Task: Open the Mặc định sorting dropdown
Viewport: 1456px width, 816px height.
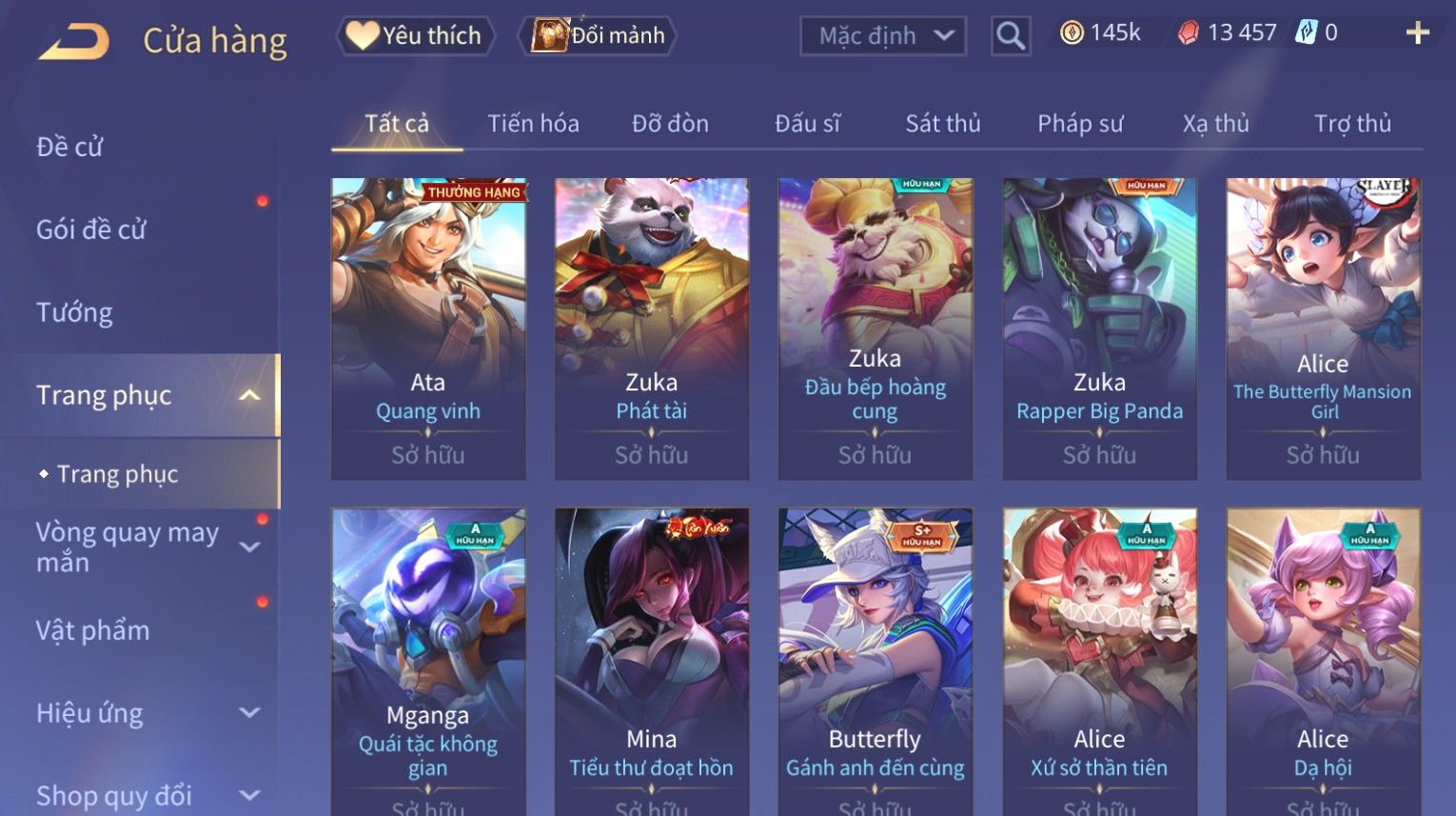Action: coord(883,36)
